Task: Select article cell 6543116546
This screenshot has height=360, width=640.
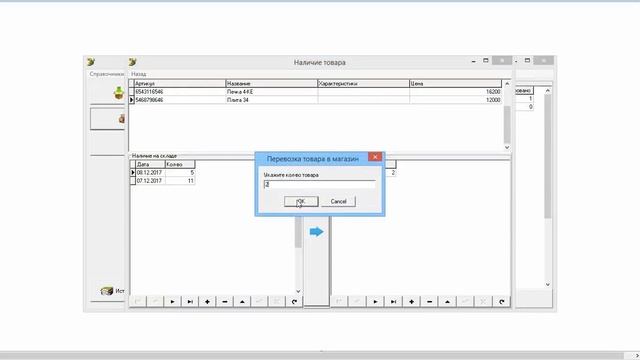Action: (x=180, y=92)
